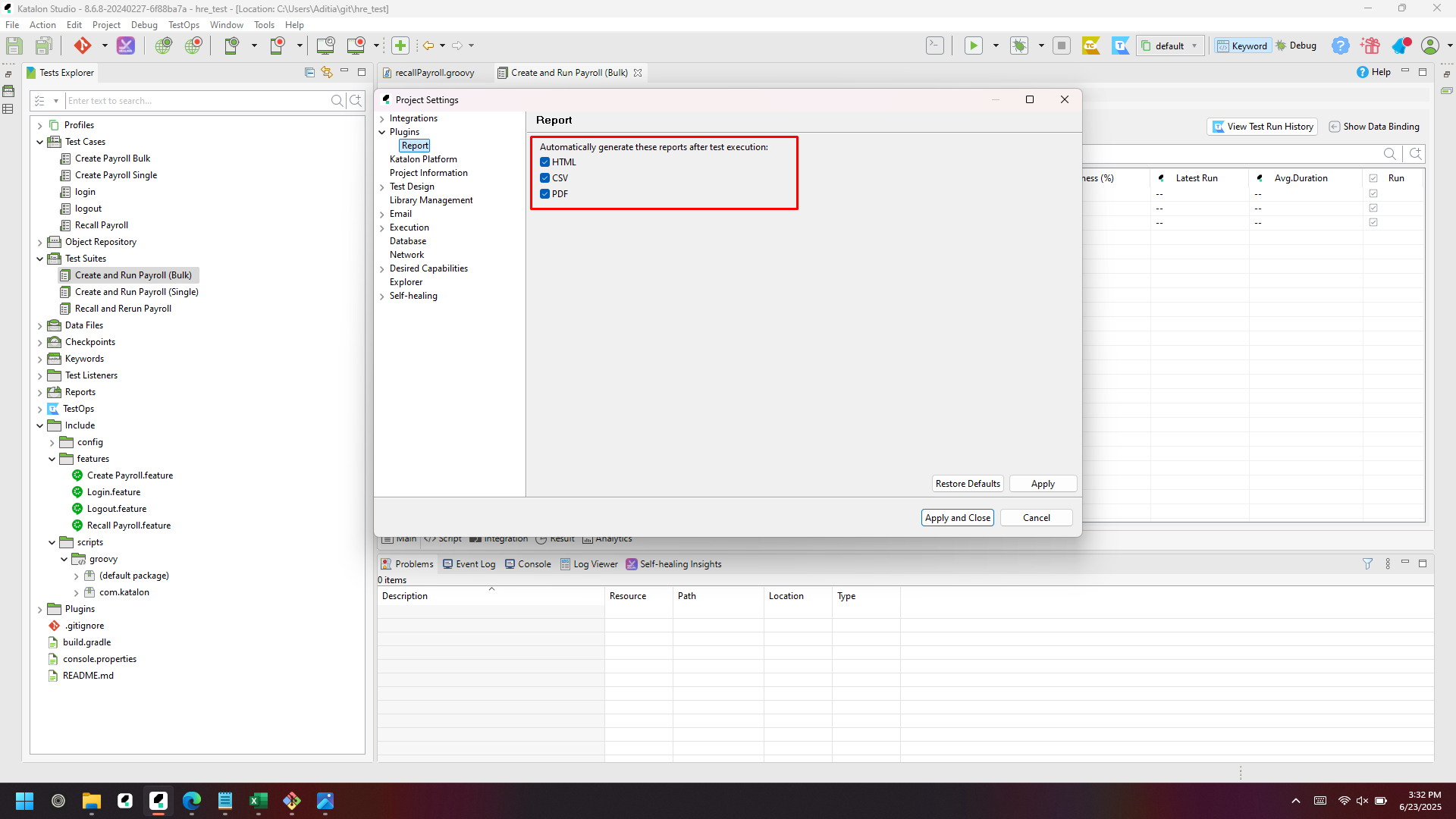Uncheck the PDF report checkbox
Image resolution: width=1456 pixels, height=819 pixels.
pos(544,194)
